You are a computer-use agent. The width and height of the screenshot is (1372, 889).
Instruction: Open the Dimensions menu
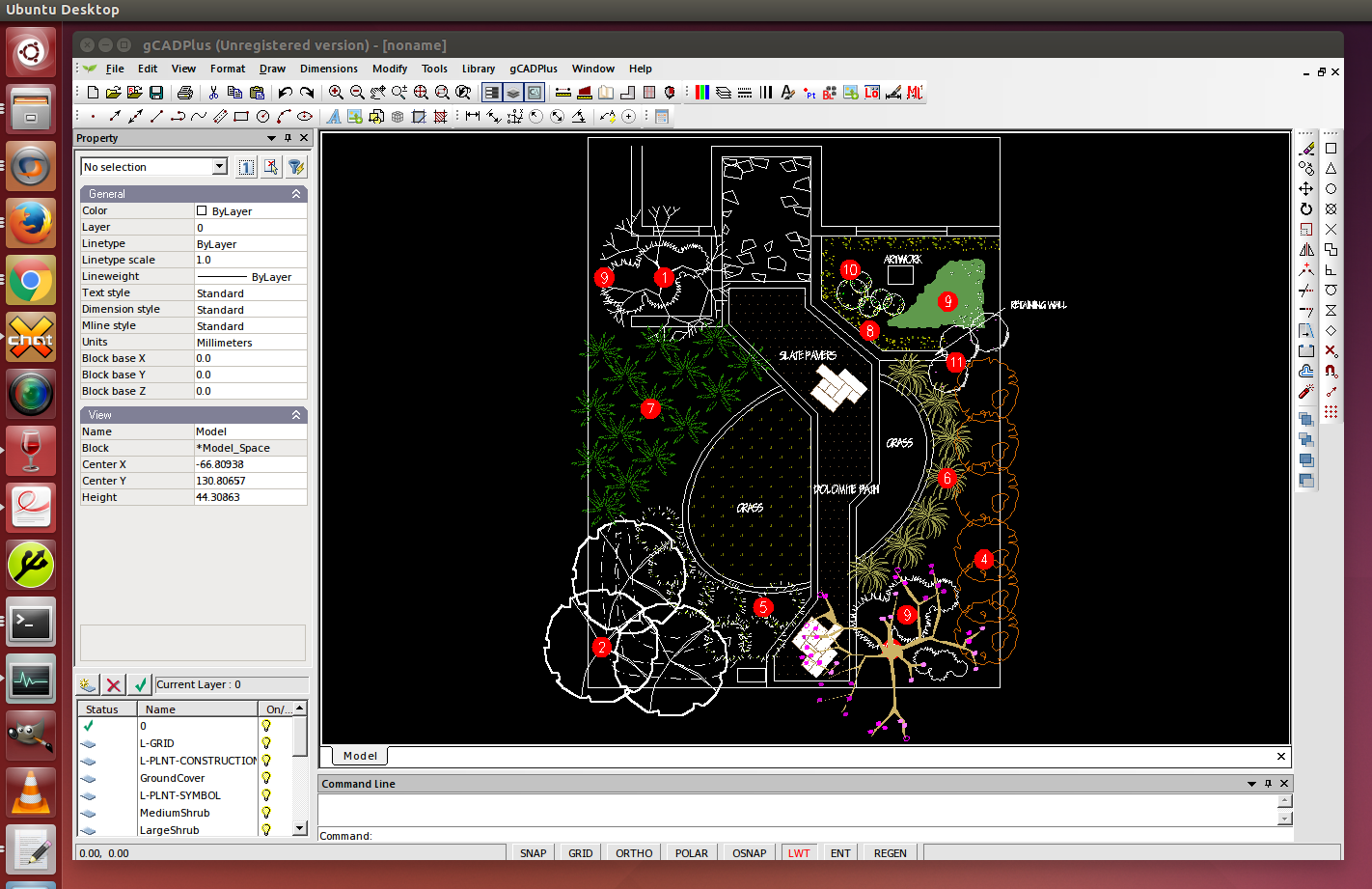(x=328, y=69)
